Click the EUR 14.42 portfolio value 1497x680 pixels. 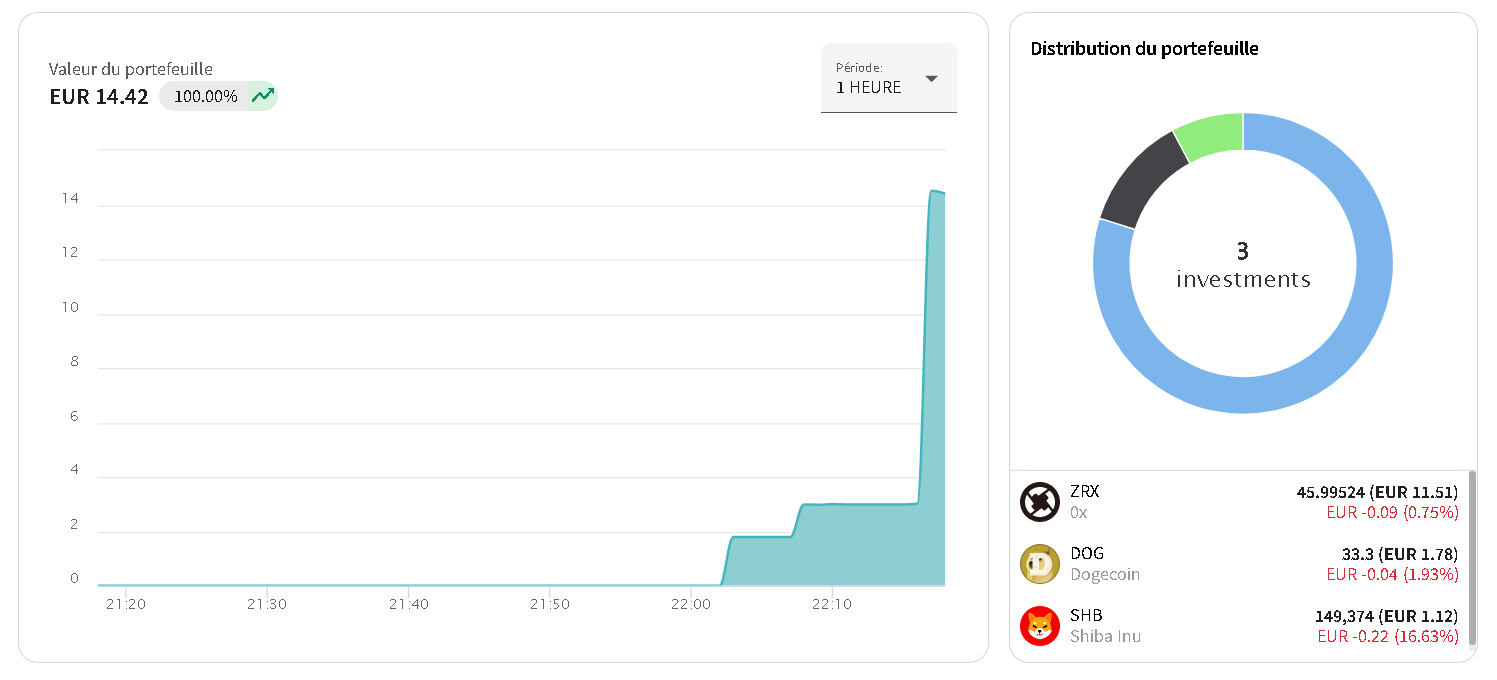click(x=99, y=96)
